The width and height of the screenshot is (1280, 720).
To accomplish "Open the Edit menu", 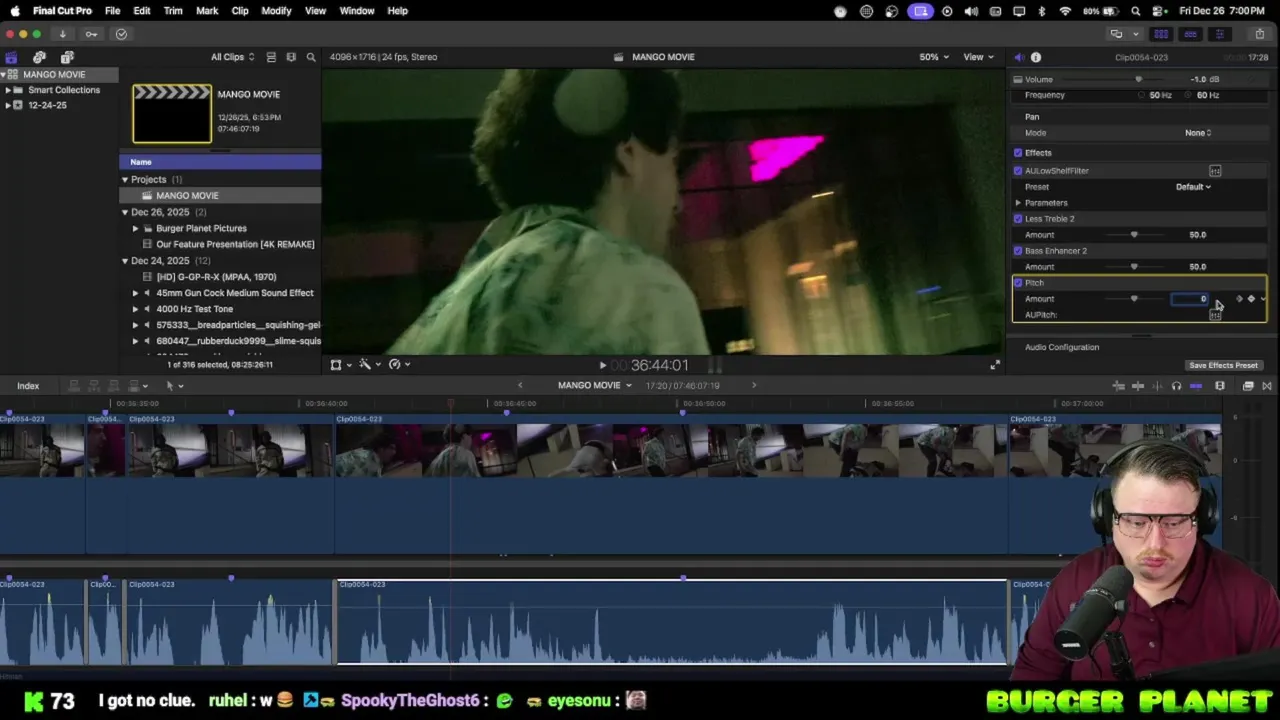I will click(142, 11).
